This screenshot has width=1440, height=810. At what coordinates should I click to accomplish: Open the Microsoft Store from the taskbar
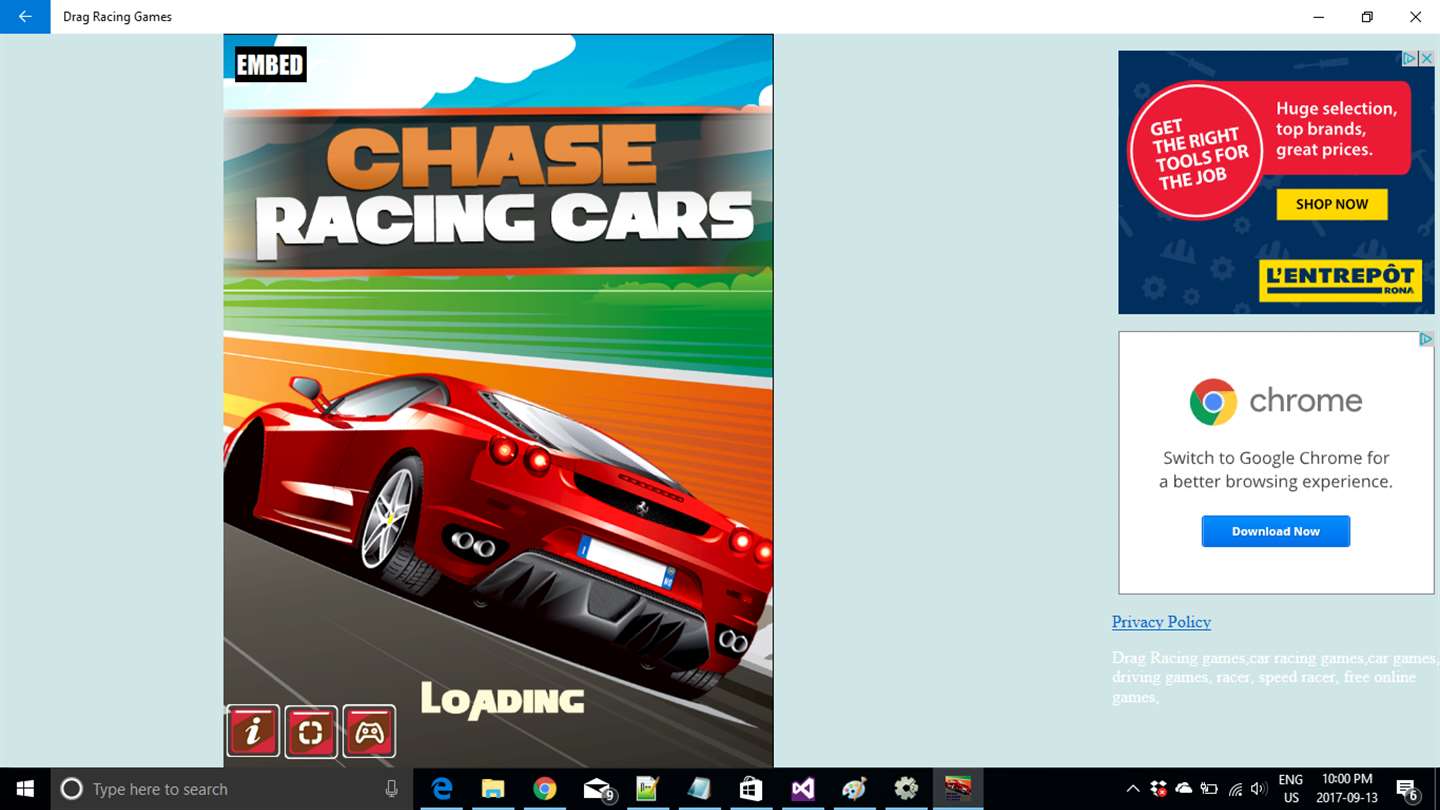point(751,789)
